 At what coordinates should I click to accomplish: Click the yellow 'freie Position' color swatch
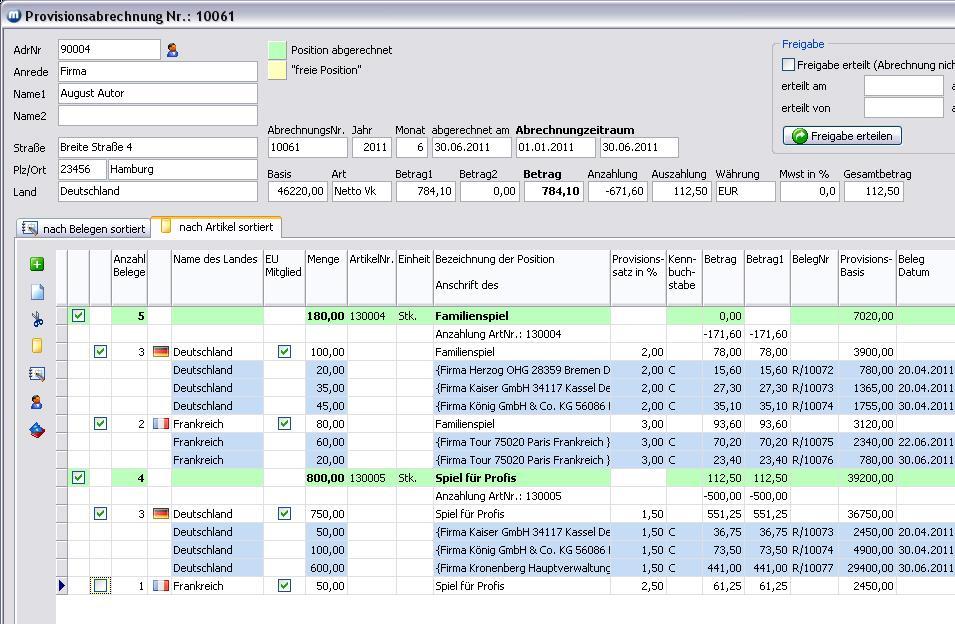277,70
